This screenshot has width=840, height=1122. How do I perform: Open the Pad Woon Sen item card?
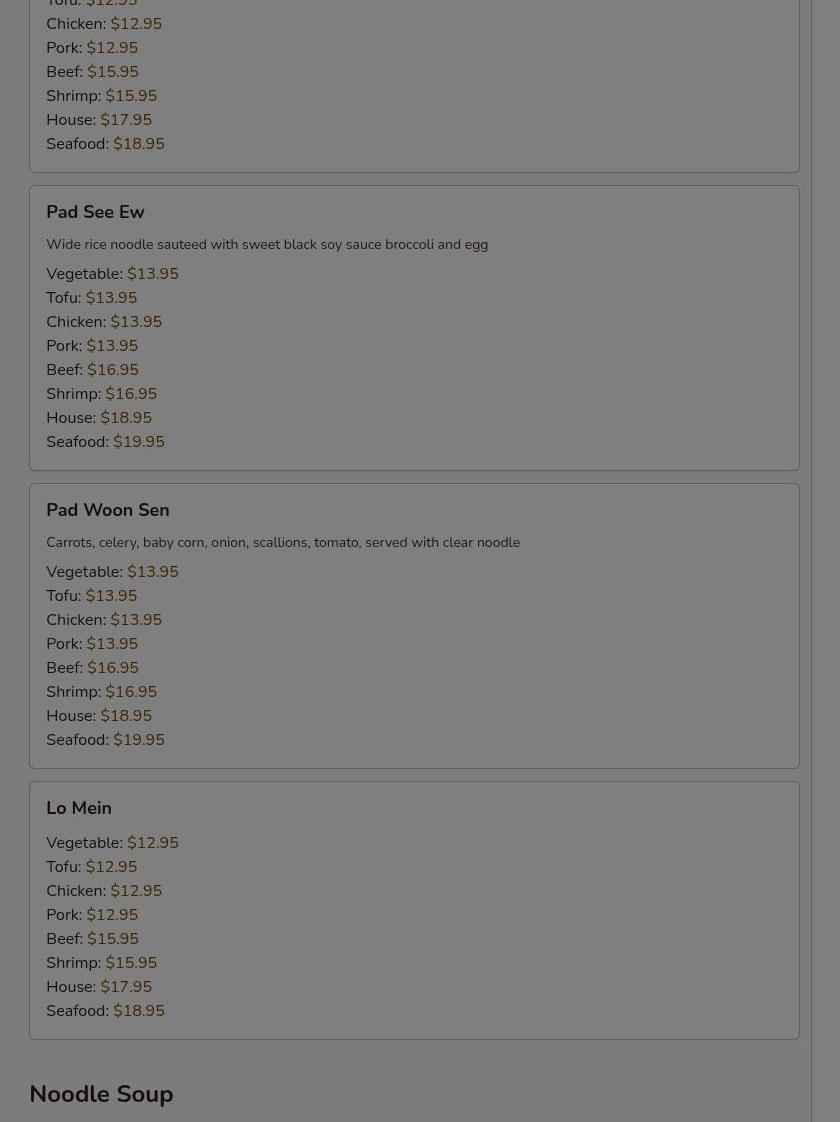point(414,626)
